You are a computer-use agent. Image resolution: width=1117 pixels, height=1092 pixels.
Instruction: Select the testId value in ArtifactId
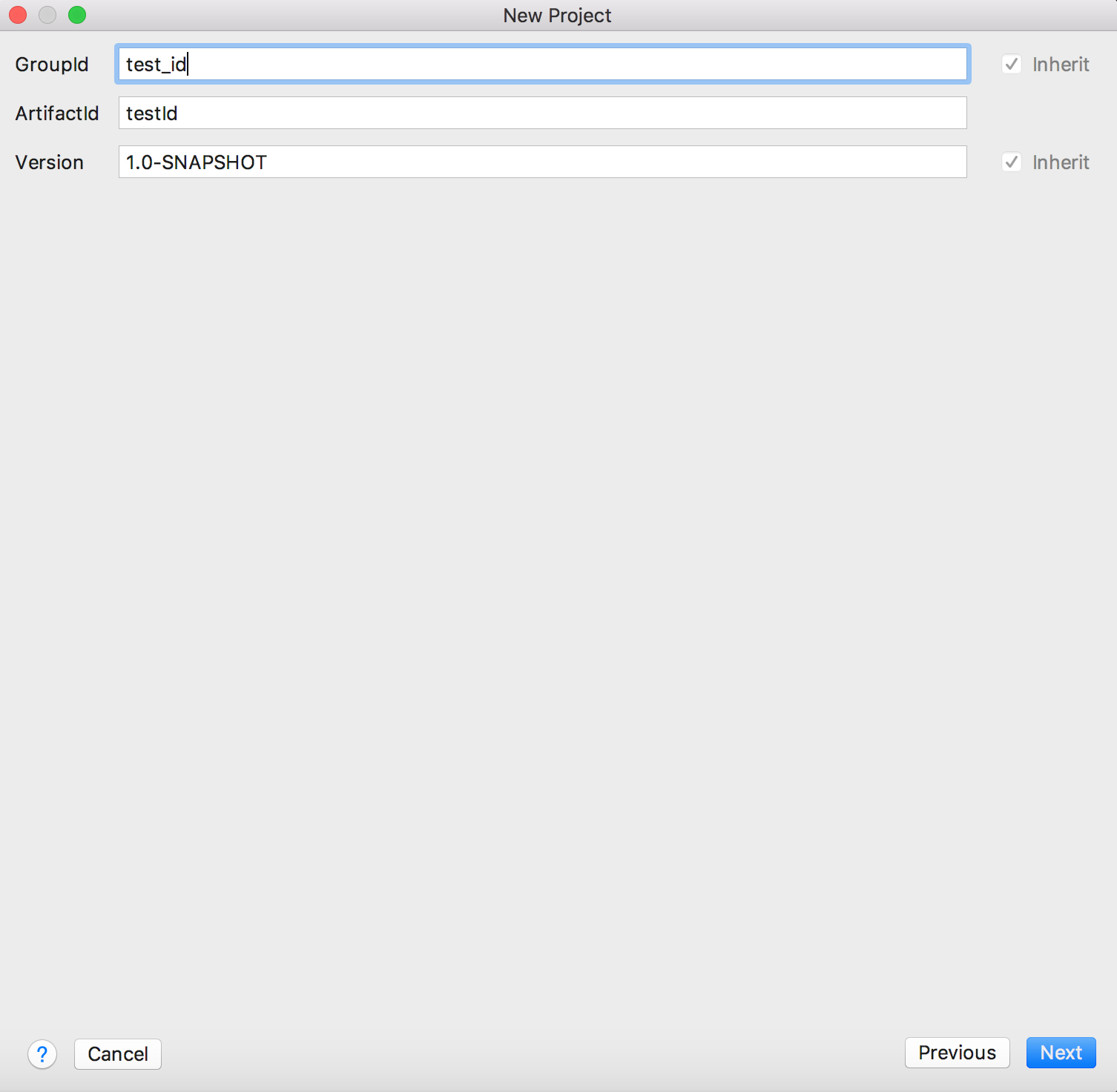click(151, 113)
